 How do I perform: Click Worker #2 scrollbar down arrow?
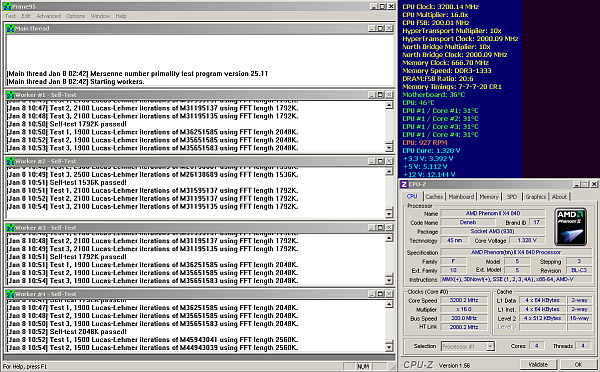(389, 214)
